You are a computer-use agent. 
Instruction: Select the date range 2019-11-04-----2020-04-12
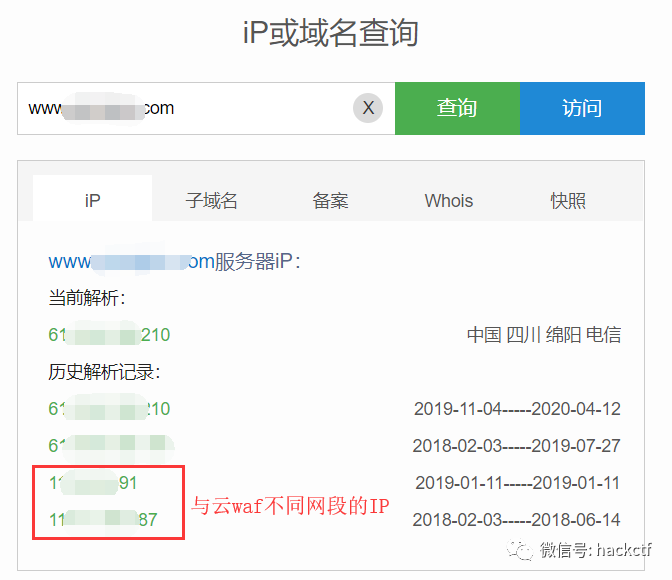[x=517, y=409]
